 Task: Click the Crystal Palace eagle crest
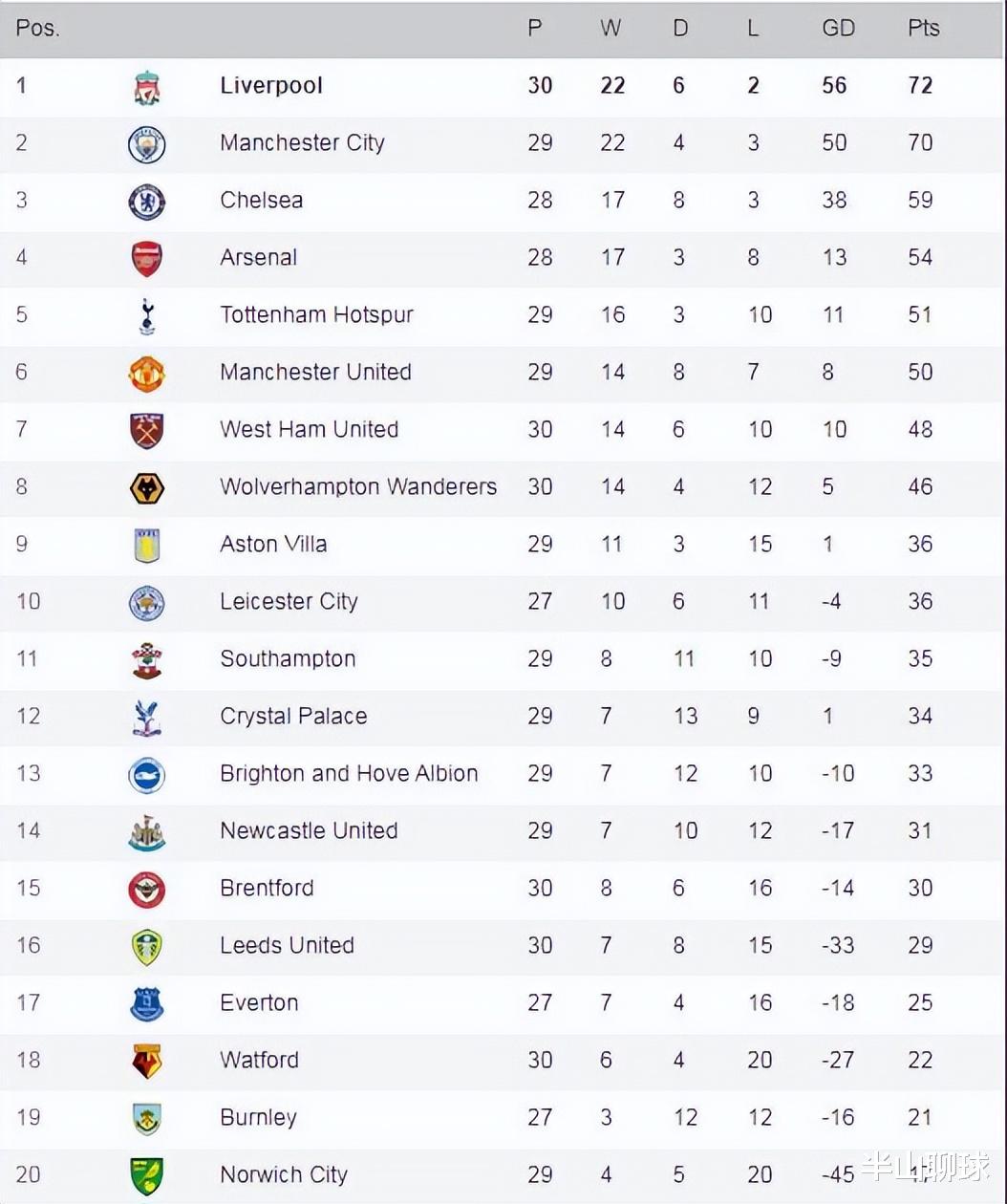coord(147,718)
